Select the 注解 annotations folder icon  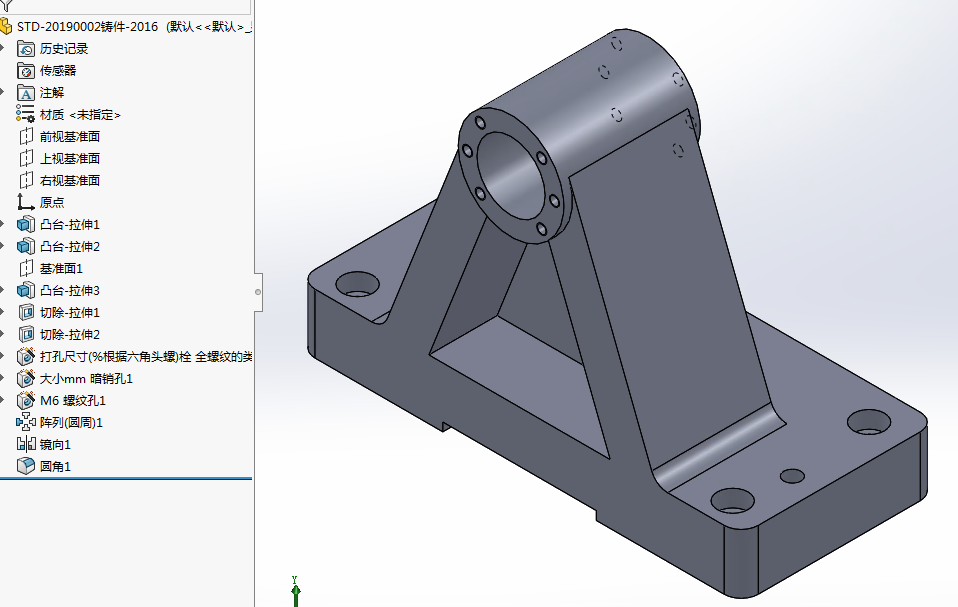point(26,93)
